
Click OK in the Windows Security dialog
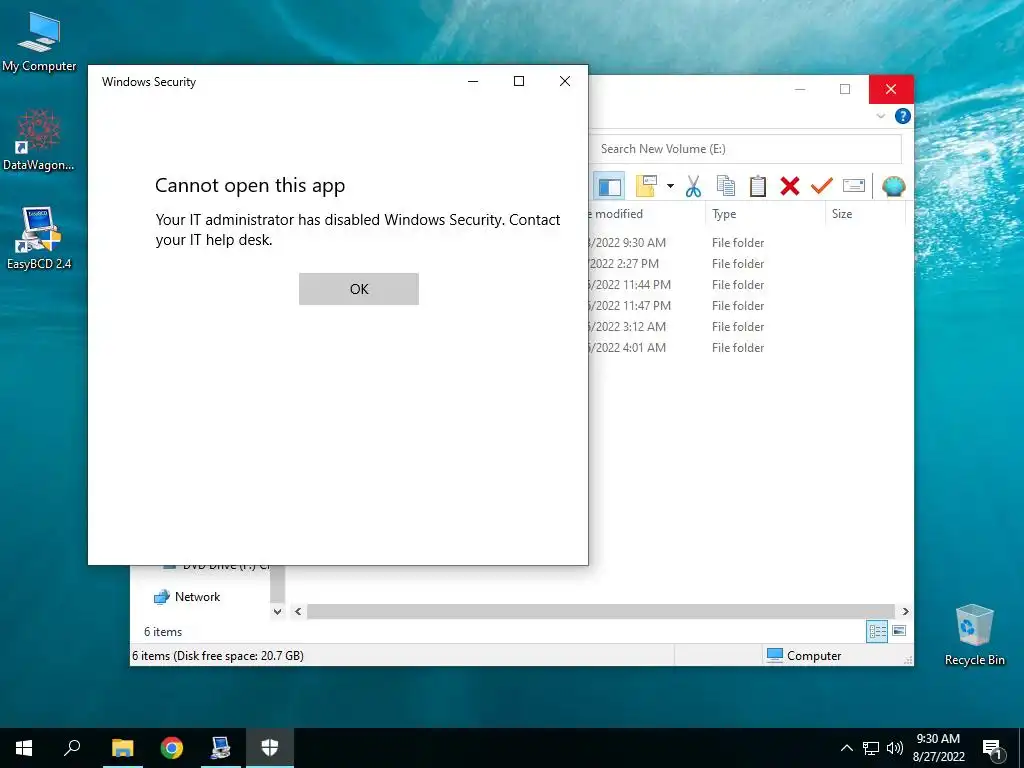pos(359,289)
